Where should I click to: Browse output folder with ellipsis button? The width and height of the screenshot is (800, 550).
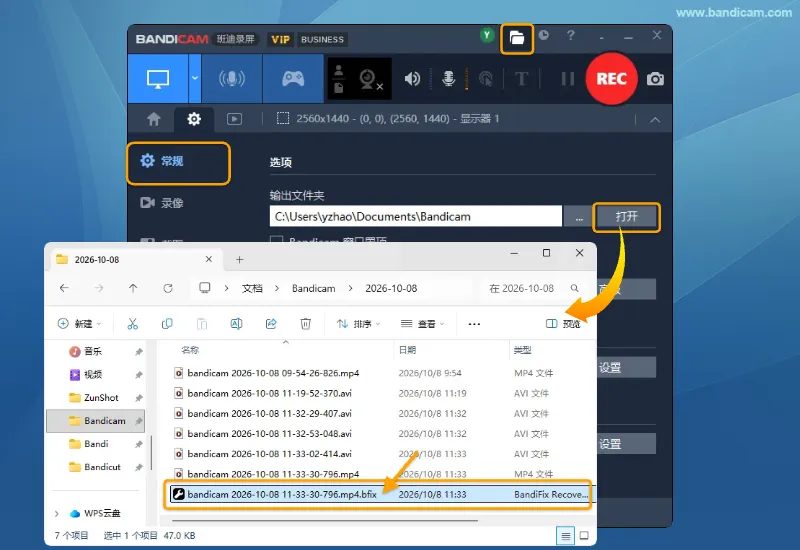coord(579,217)
